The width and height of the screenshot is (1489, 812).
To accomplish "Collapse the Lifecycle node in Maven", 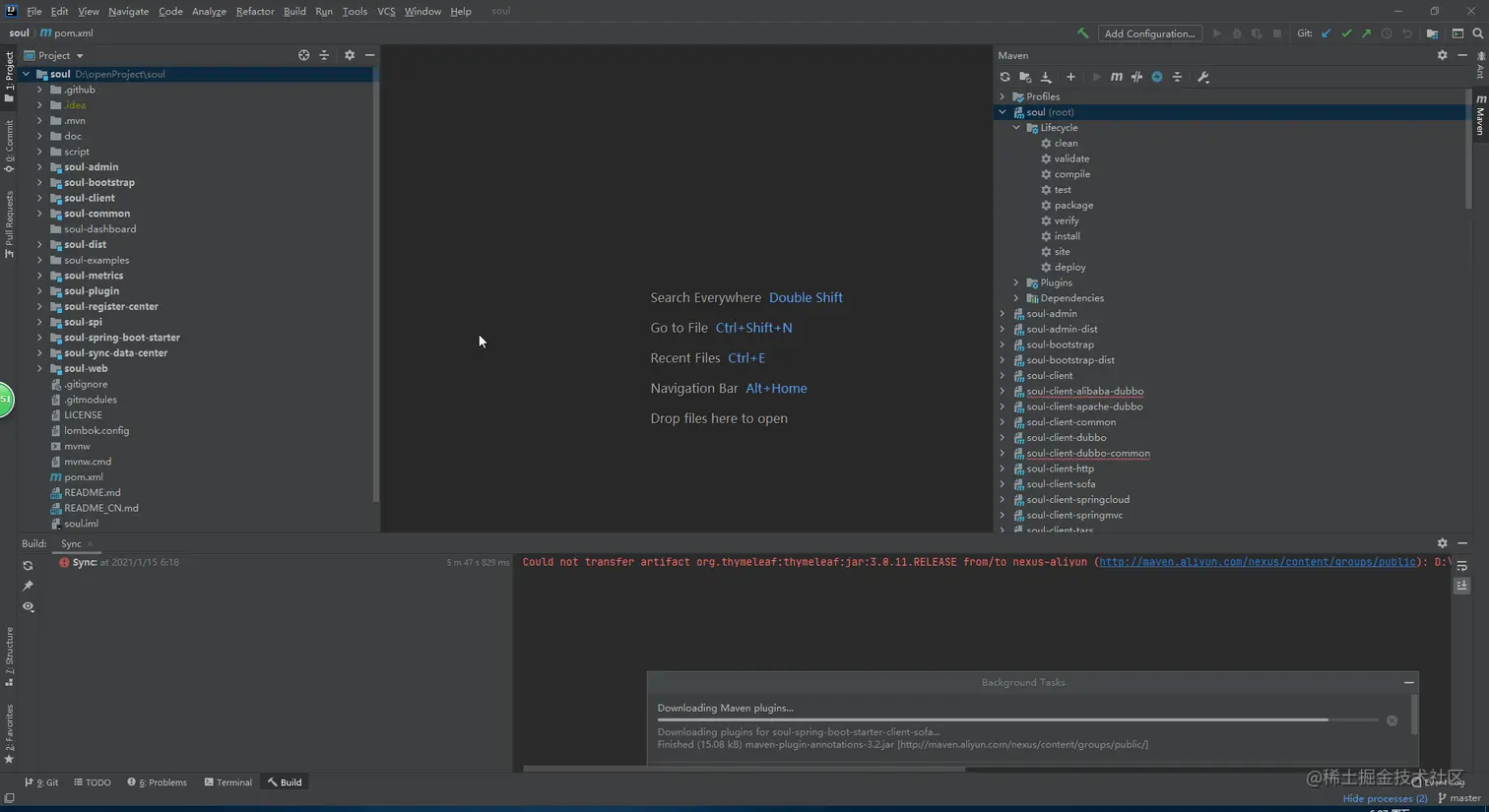I will point(1016,128).
